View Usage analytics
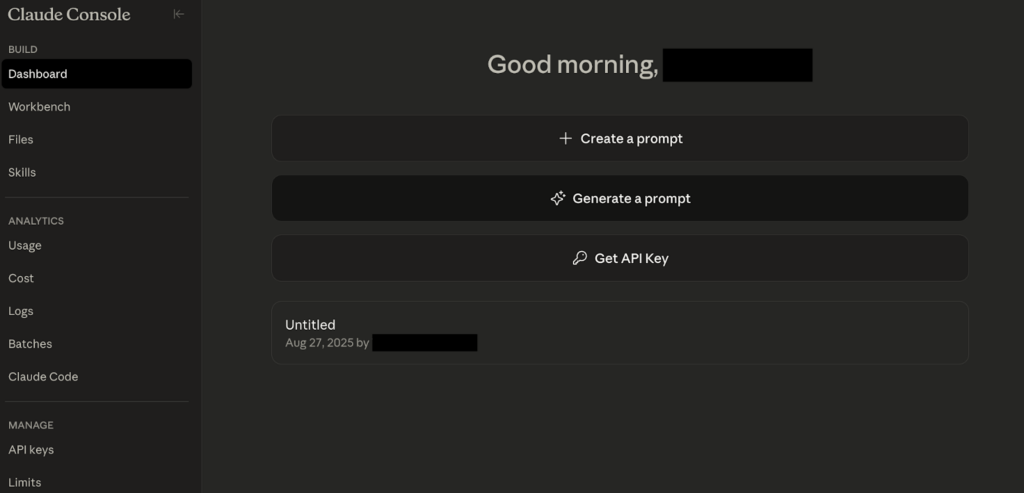The width and height of the screenshot is (1024, 493). tap(25, 245)
